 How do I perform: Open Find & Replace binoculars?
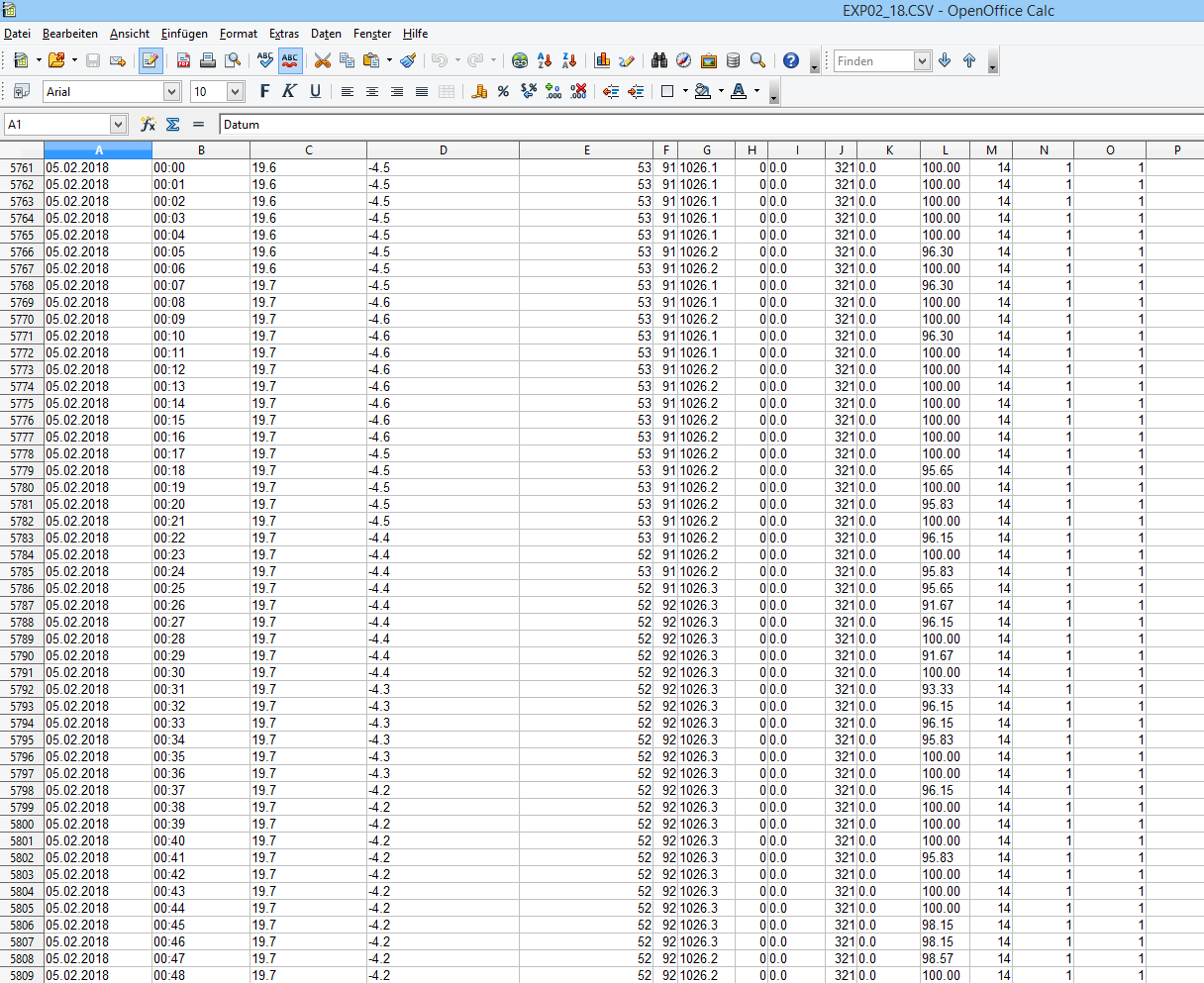pos(659,60)
